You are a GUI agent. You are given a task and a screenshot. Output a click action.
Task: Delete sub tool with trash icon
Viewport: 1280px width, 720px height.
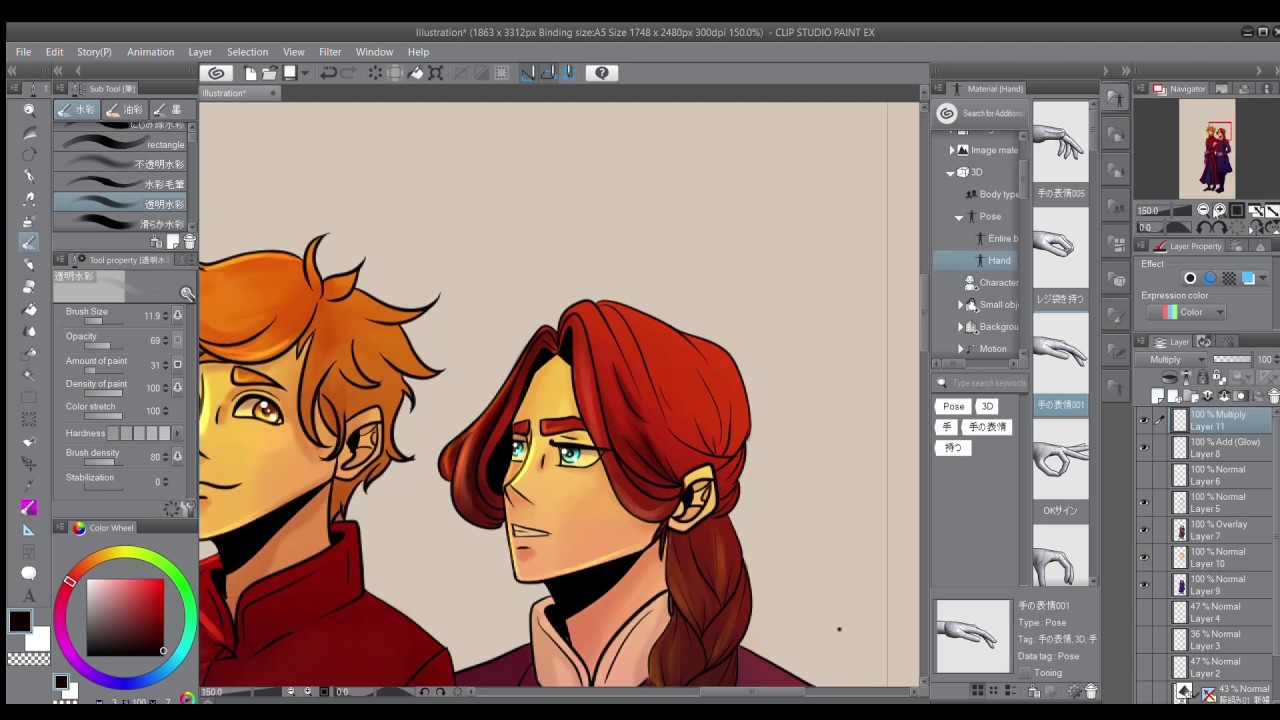pyautogui.click(x=189, y=243)
